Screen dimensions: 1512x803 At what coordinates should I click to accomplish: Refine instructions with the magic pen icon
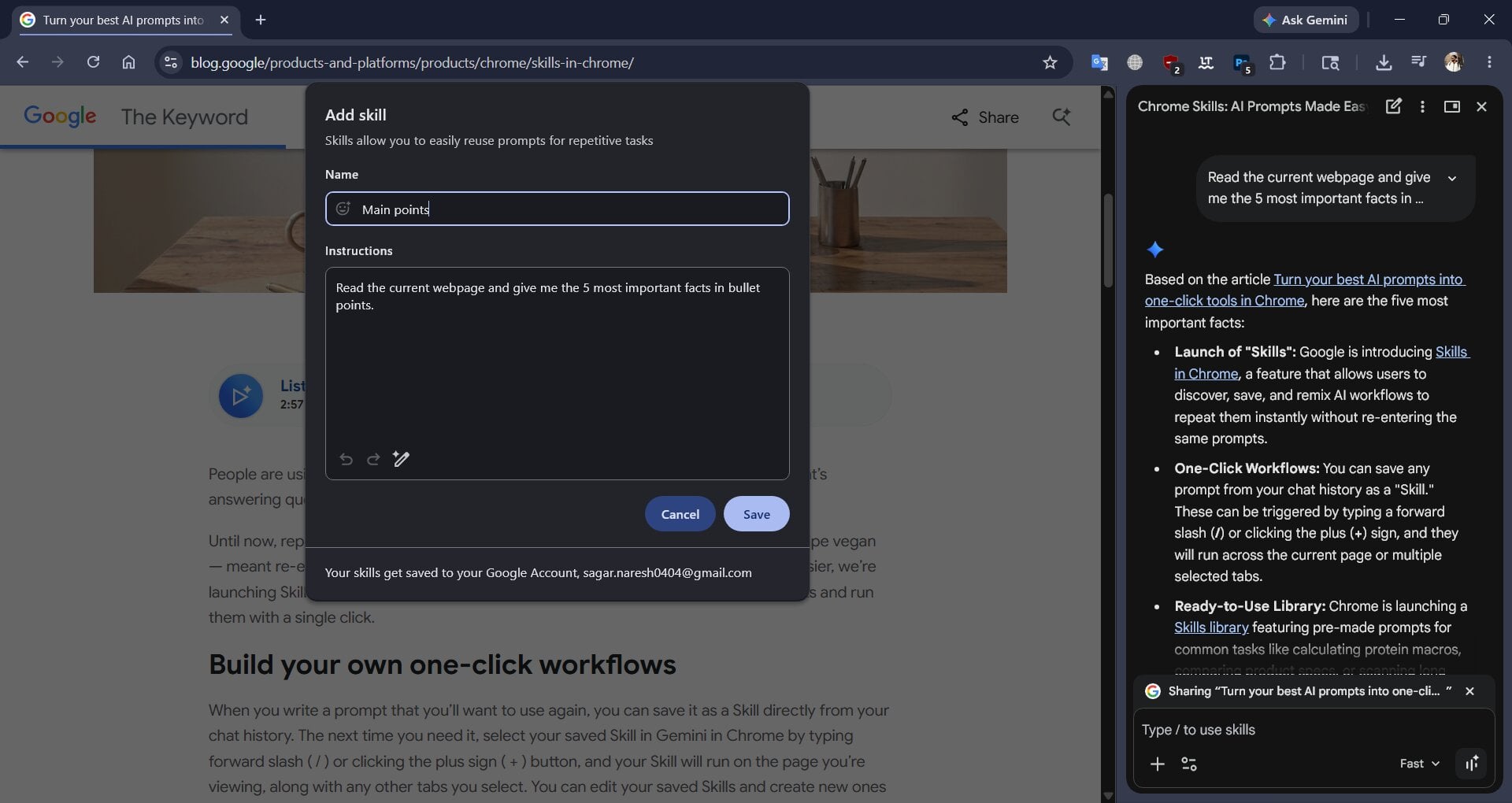tap(401, 459)
